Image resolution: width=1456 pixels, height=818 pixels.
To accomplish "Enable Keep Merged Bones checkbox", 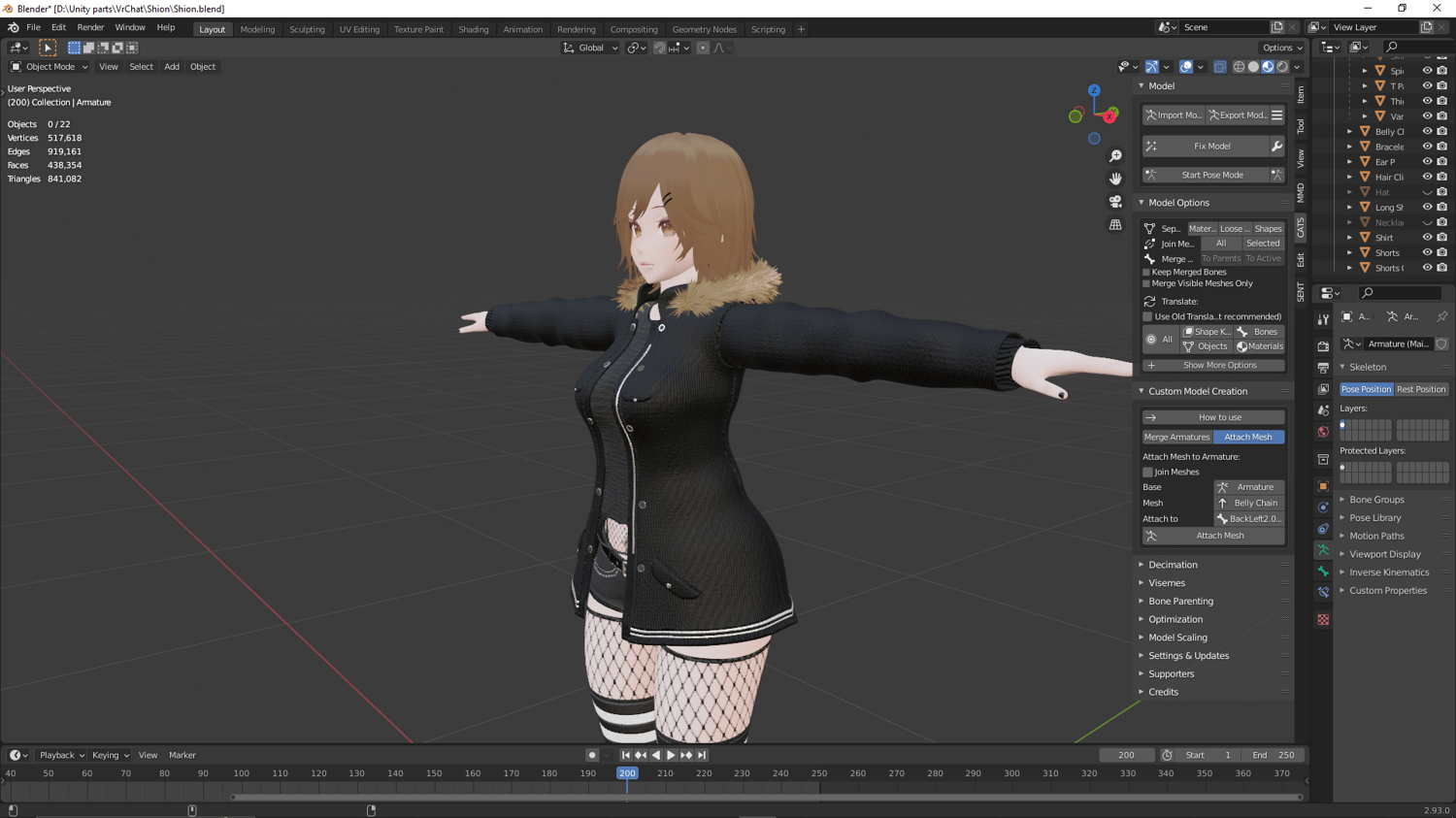I will 1146,273.
